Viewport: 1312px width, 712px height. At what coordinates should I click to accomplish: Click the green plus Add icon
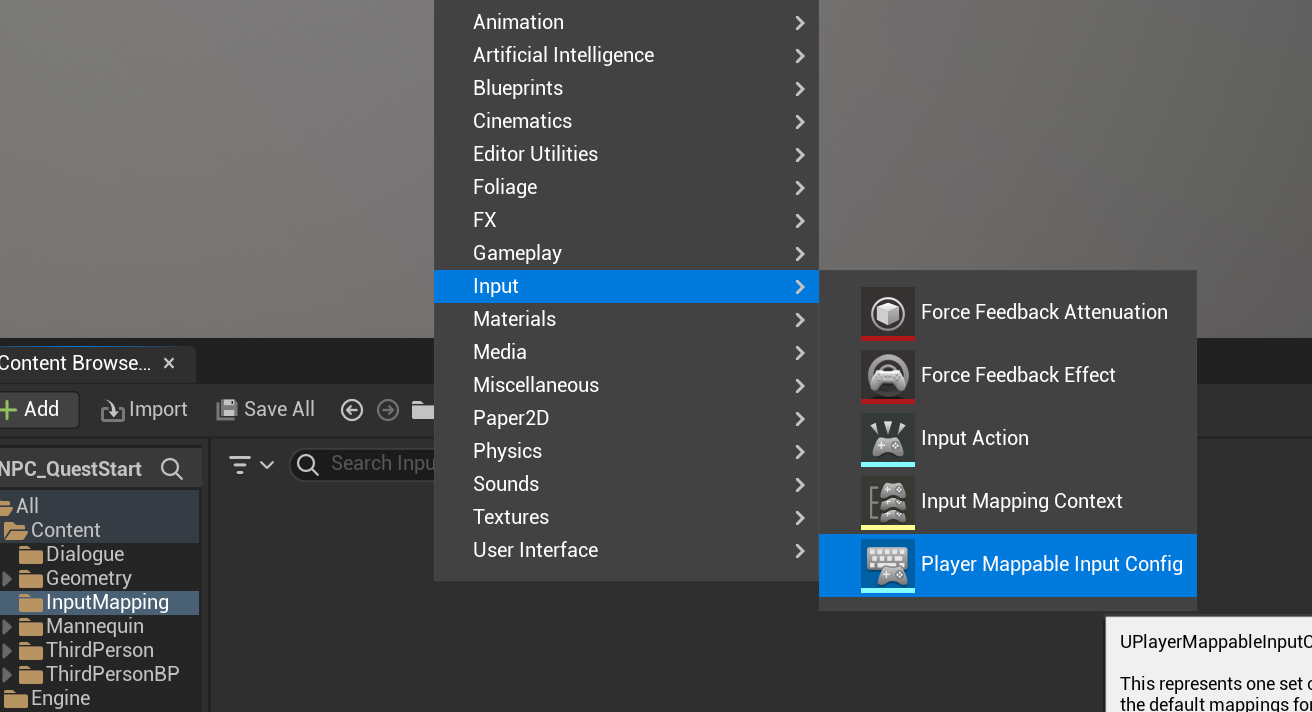(8, 409)
